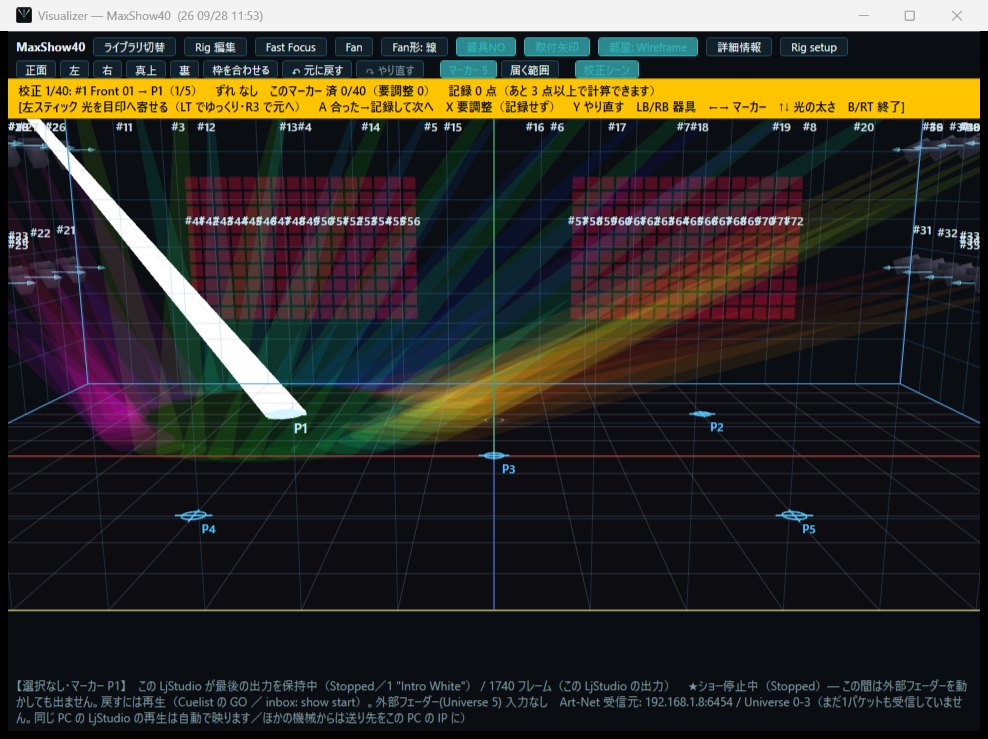Switch to 正面 front view
Image resolution: width=988 pixels, height=739 pixels.
[36, 70]
